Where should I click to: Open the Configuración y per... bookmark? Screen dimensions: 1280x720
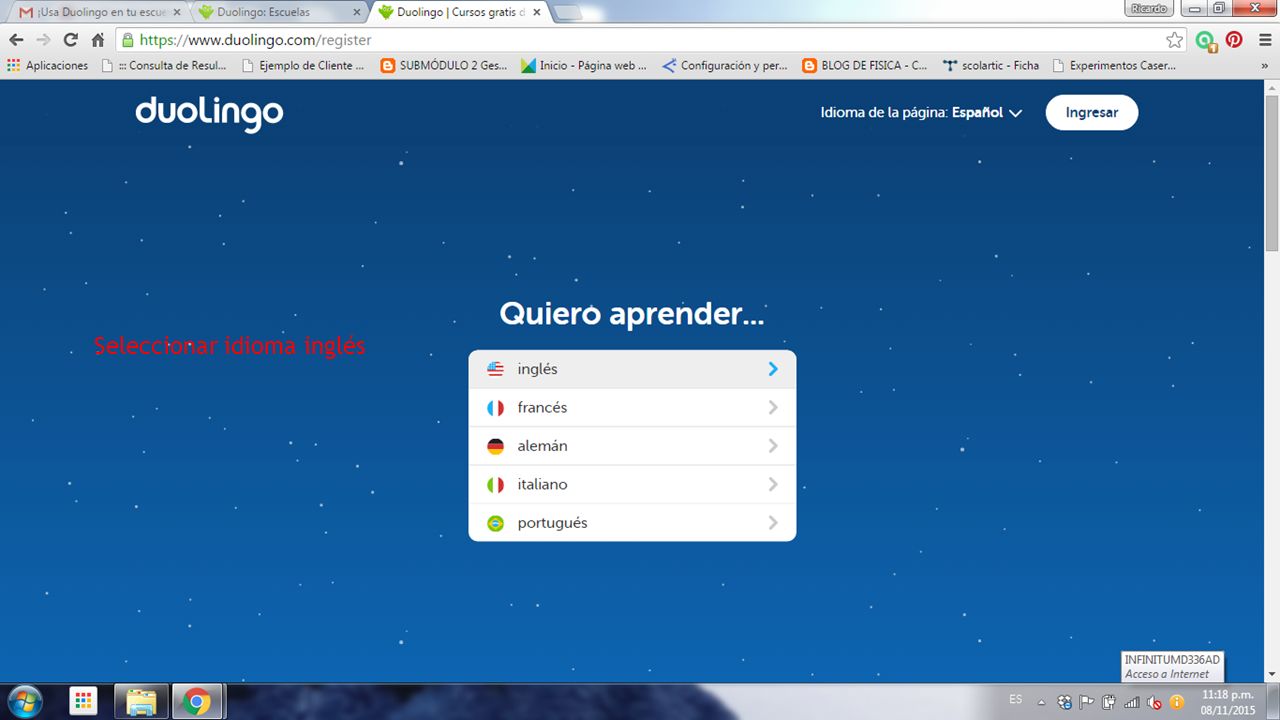(x=726, y=65)
